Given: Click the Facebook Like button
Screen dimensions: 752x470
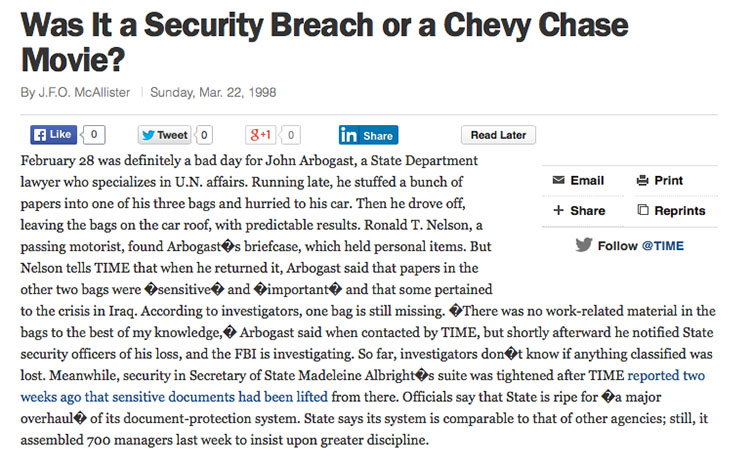Looking at the screenshot, I should click(53, 135).
